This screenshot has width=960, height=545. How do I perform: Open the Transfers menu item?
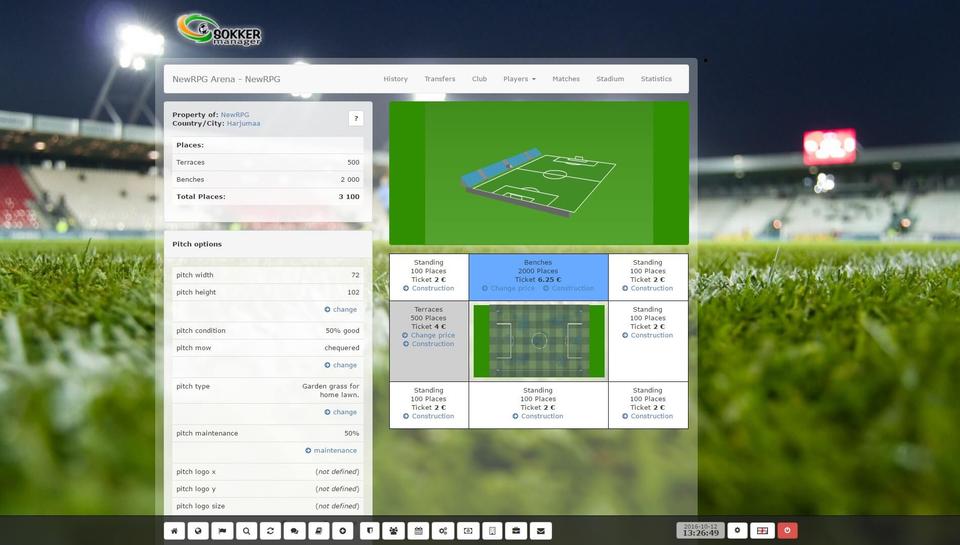pos(439,79)
